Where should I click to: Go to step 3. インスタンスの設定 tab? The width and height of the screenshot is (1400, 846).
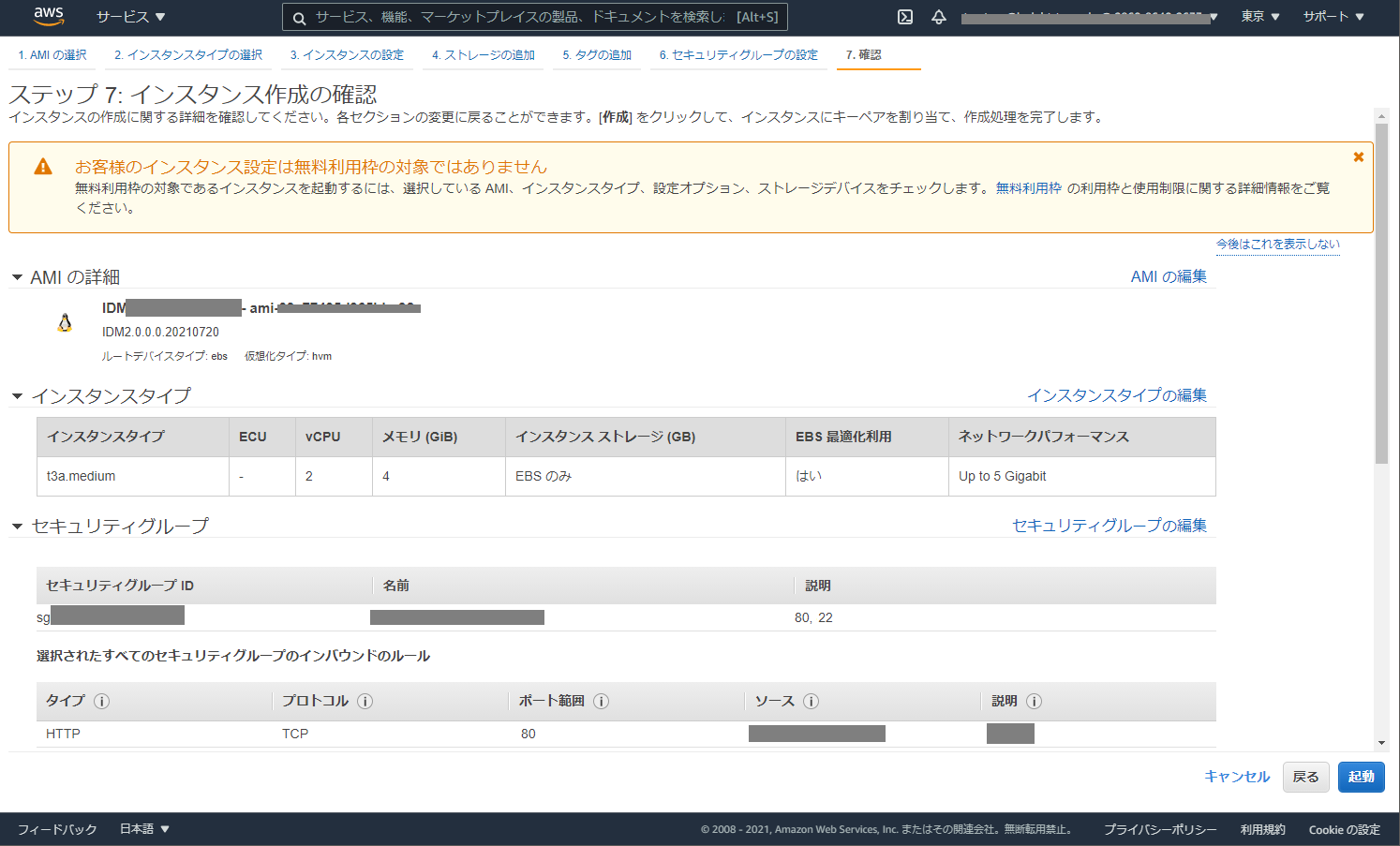pos(347,55)
